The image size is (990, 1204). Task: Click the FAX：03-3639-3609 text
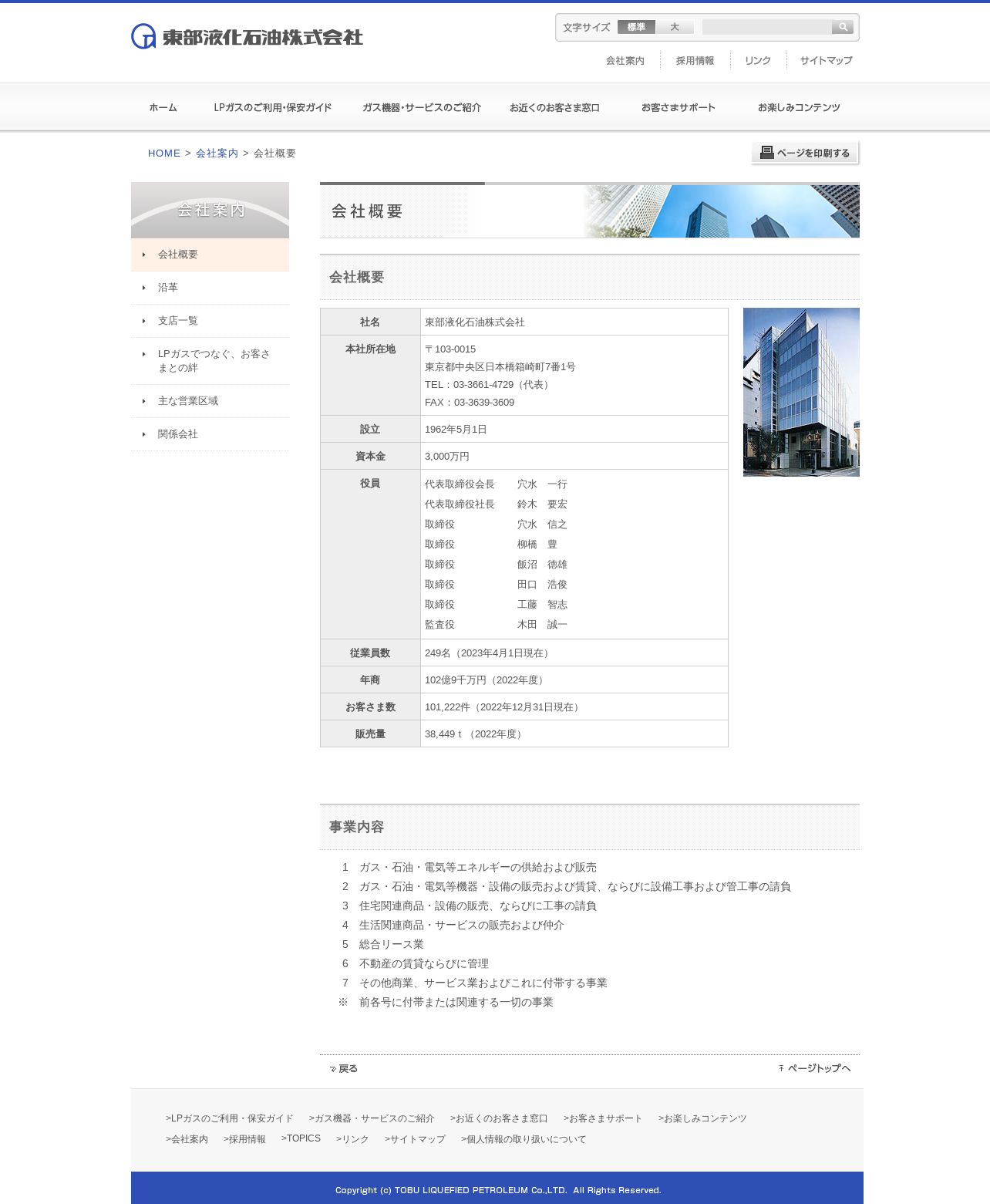tap(470, 403)
